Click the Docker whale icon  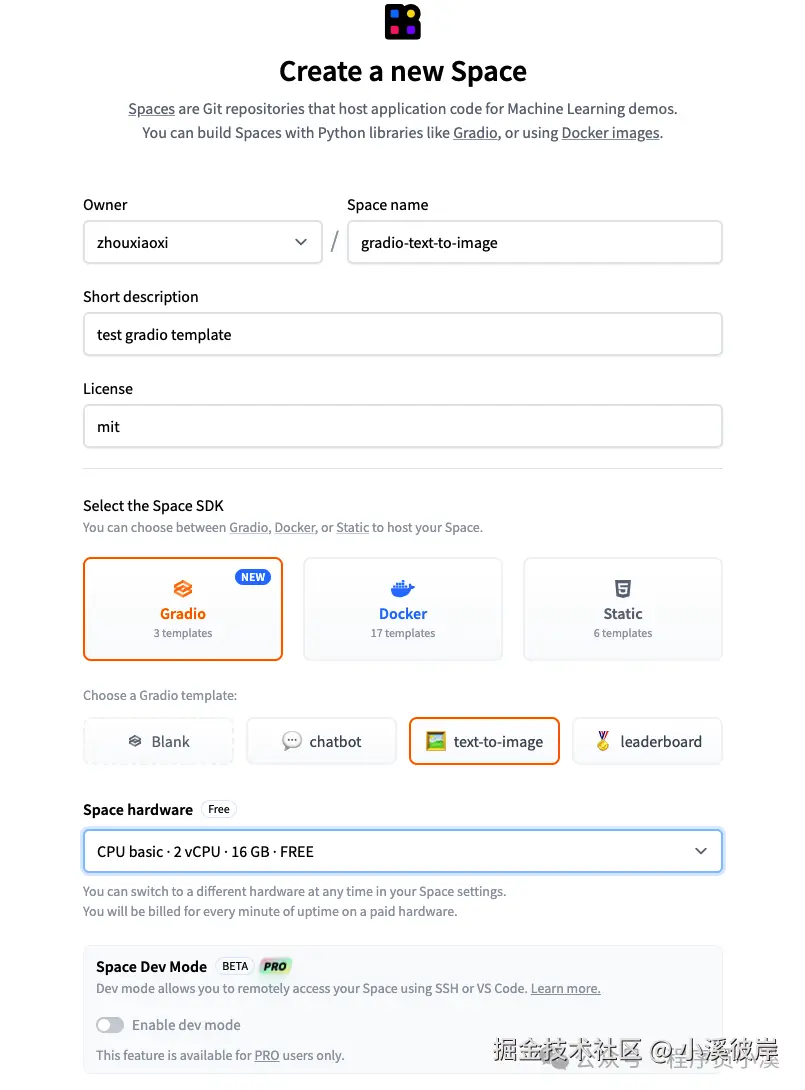click(402, 589)
